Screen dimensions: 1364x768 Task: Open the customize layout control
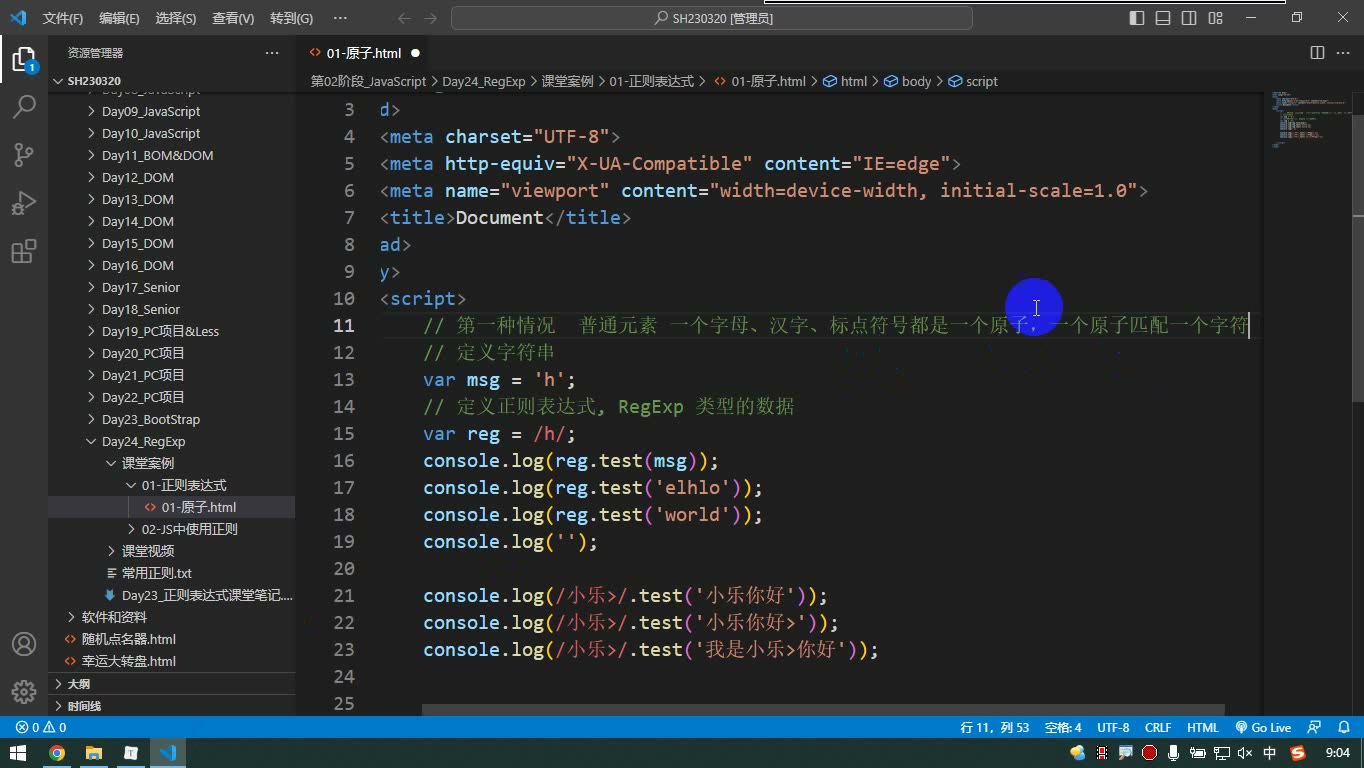click(1215, 18)
